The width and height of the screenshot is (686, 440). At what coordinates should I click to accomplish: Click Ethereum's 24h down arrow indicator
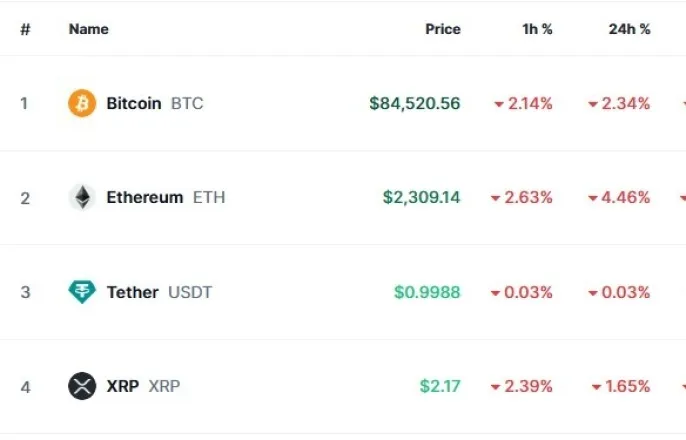593,198
